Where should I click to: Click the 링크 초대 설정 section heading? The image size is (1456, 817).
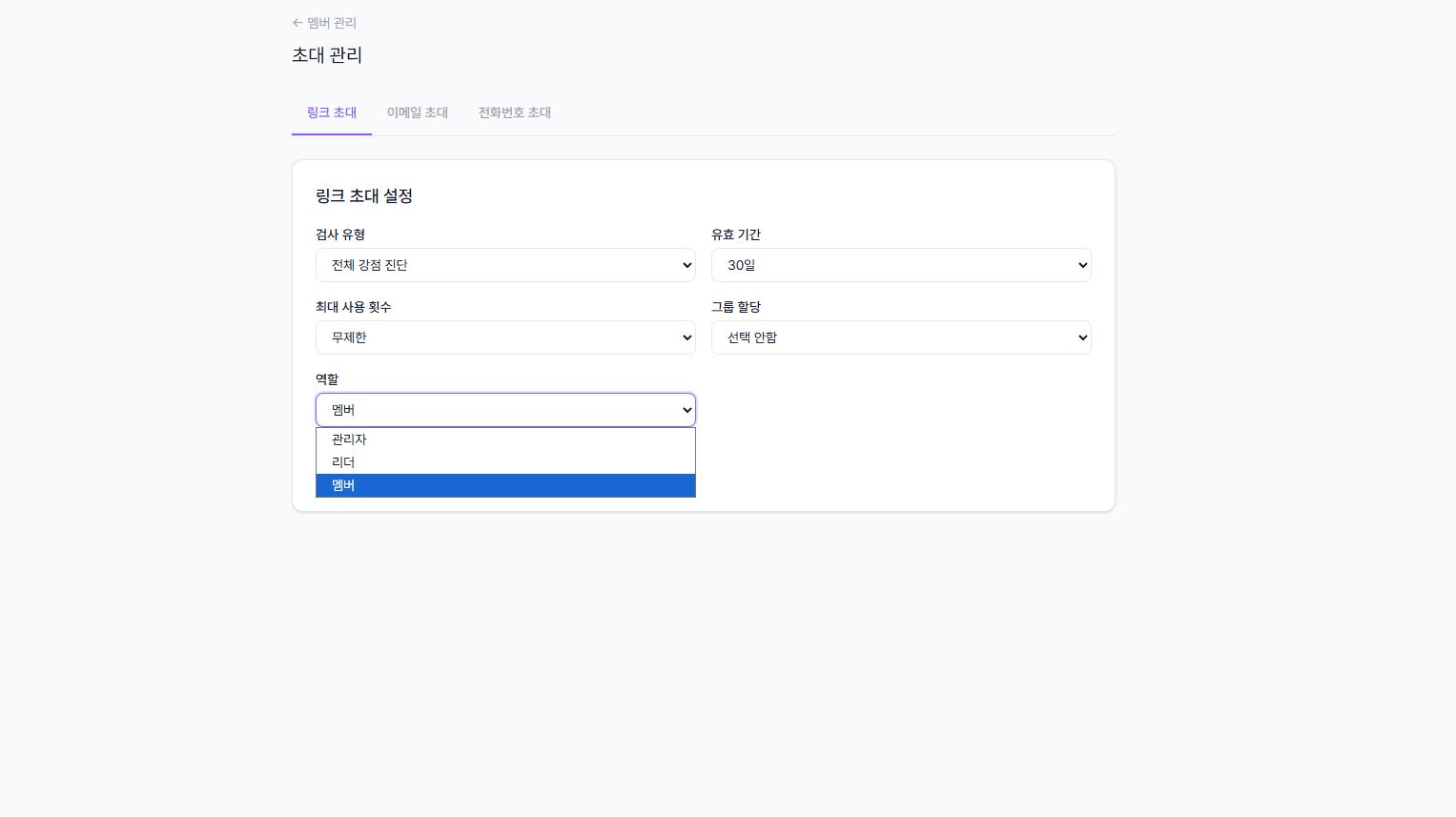pyautogui.click(x=363, y=195)
